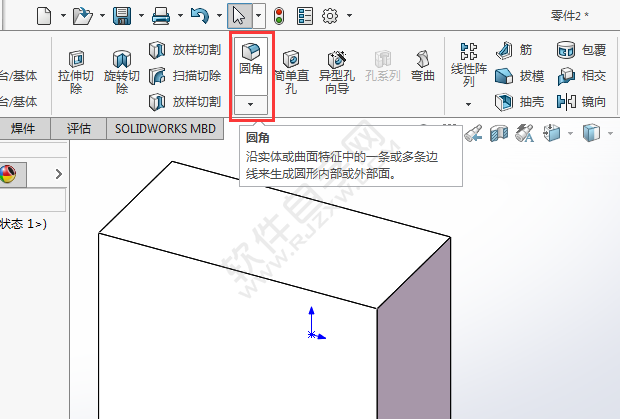Screen dimensions: 620x419
Task: Undo the last action
Action: (200, 16)
